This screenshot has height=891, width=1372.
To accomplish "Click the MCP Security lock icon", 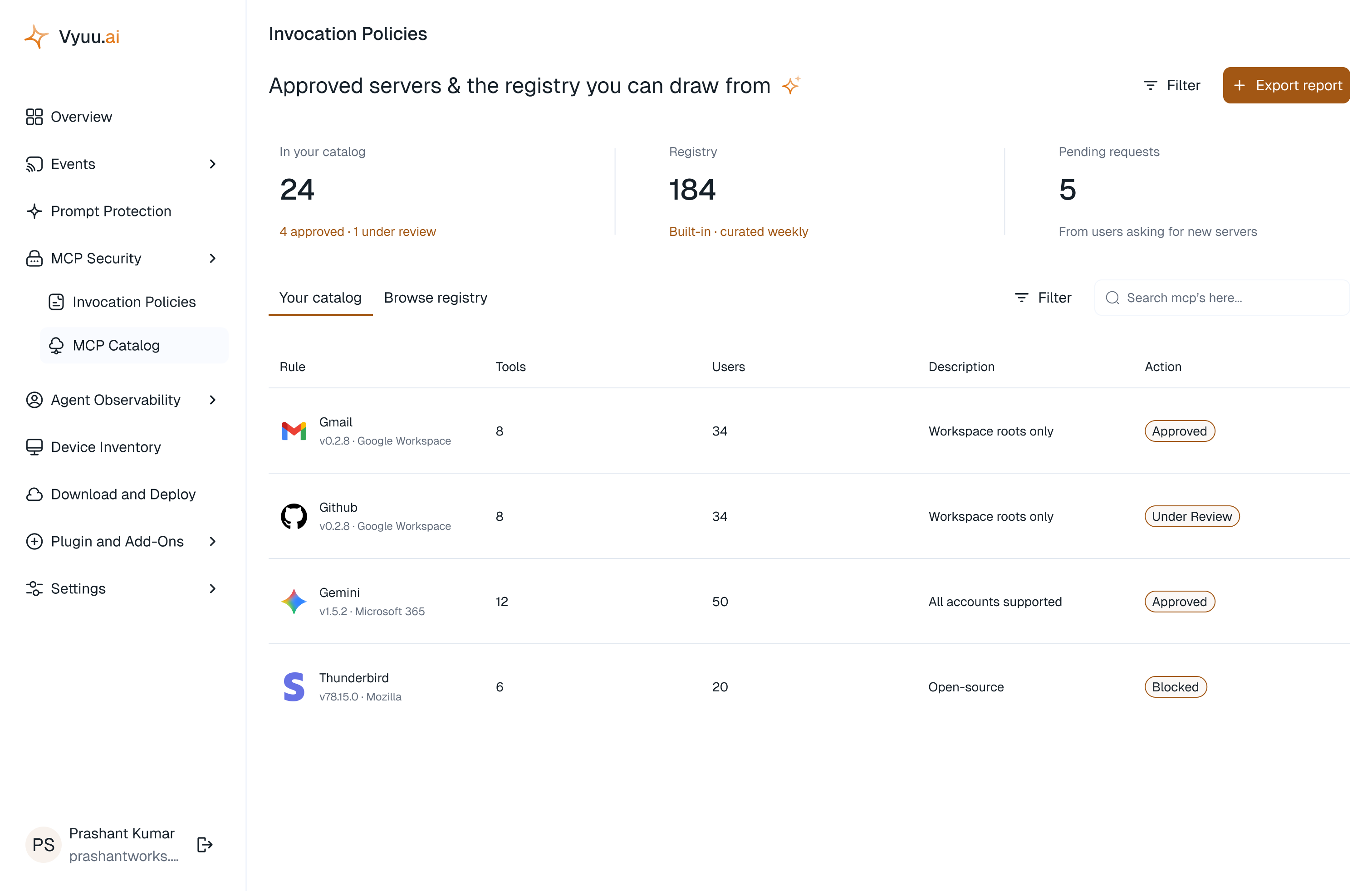I will [34, 258].
